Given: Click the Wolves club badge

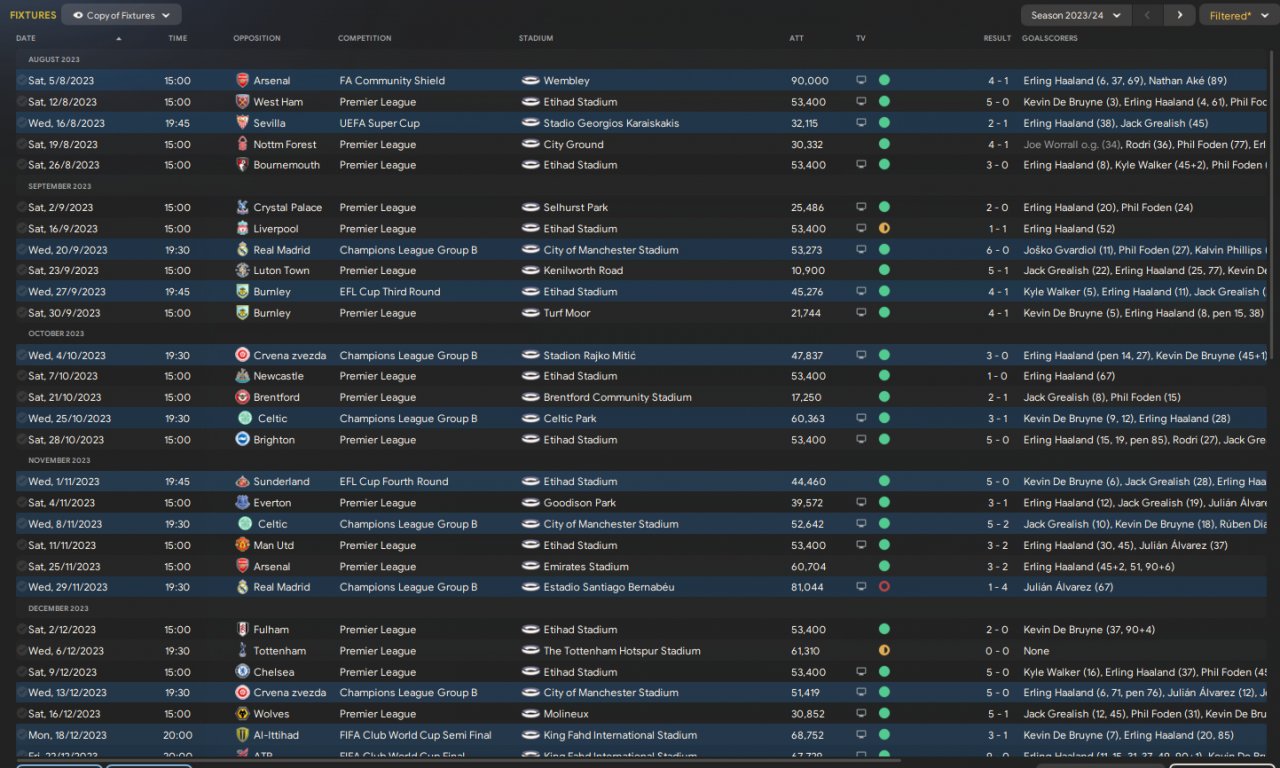Looking at the screenshot, I should tap(242, 714).
